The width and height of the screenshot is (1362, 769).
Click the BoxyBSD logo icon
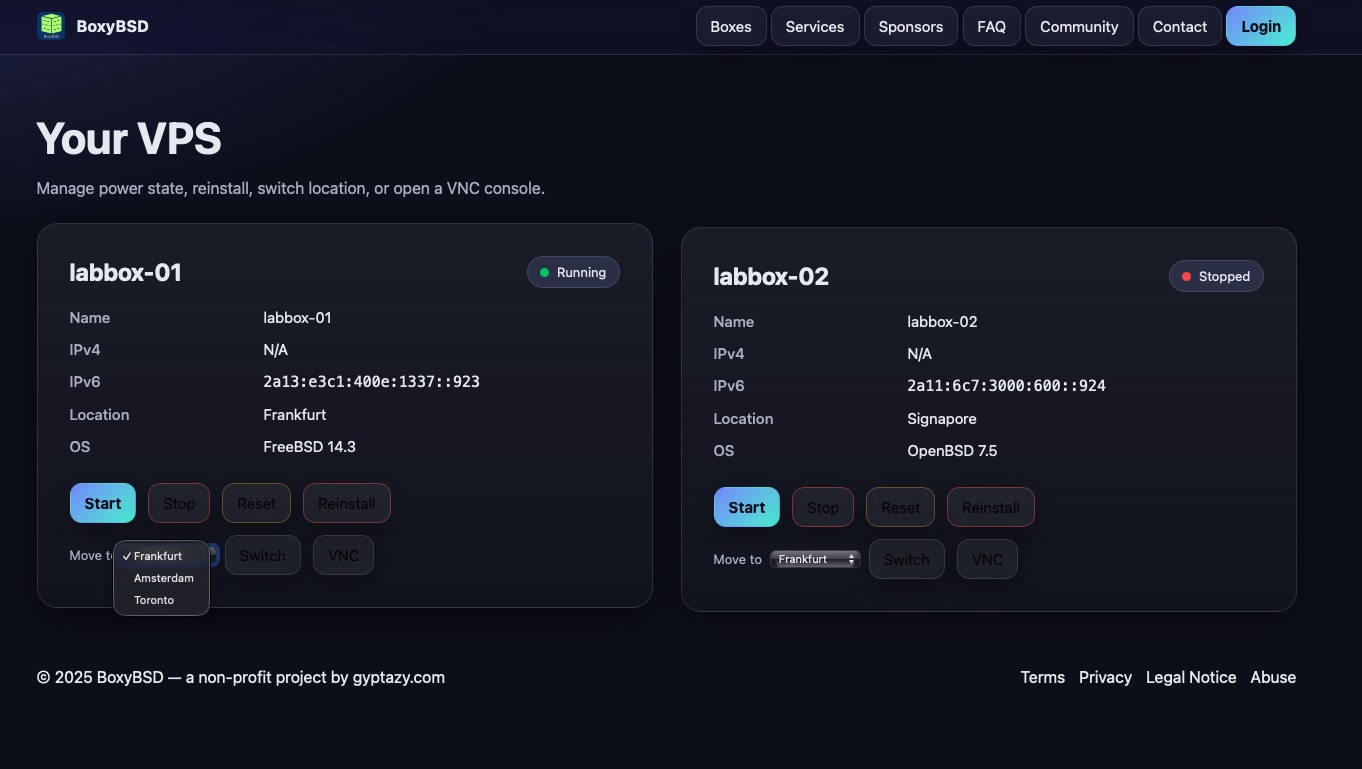50,26
